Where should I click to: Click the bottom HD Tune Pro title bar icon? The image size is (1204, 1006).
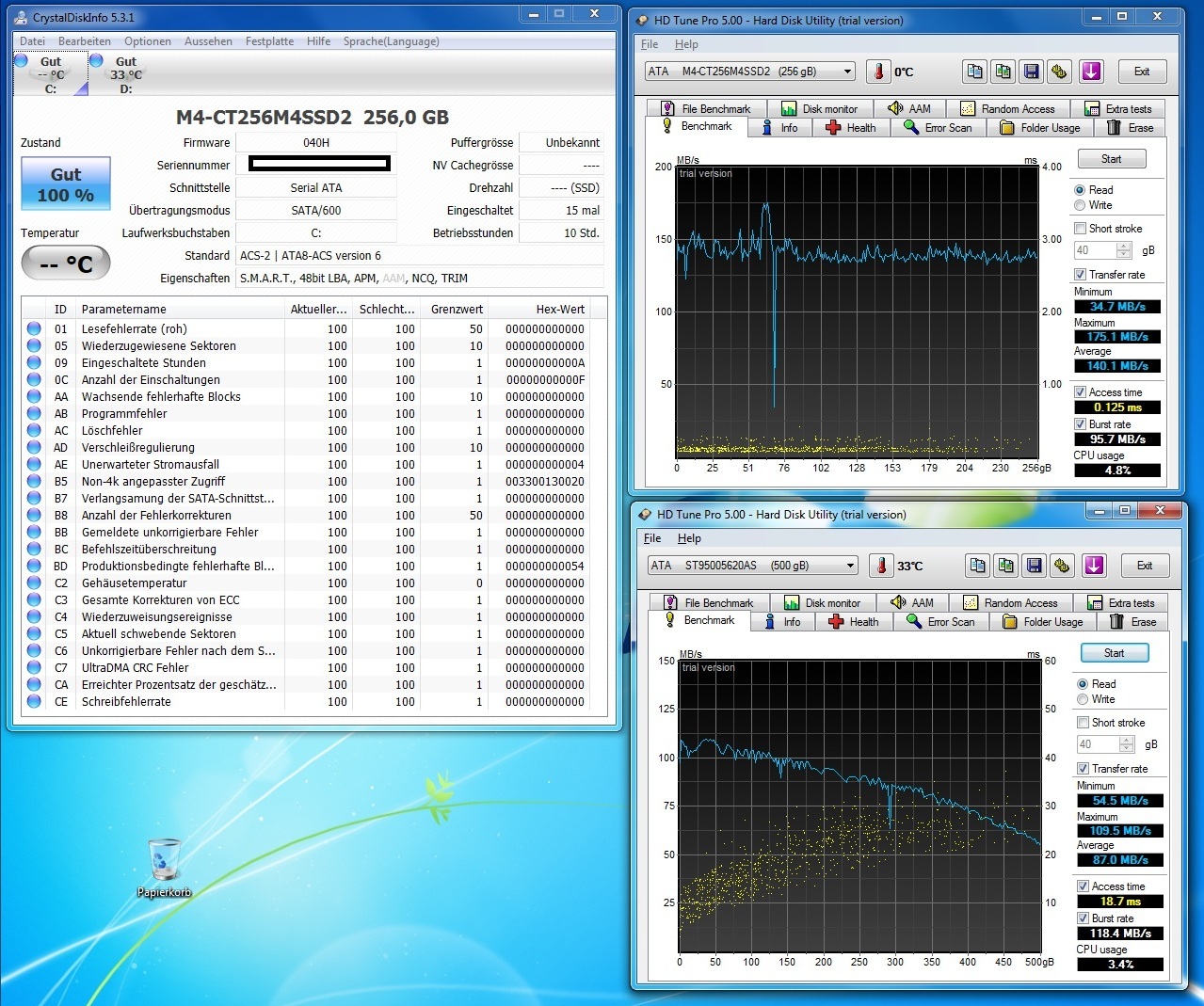(x=645, y=514)
